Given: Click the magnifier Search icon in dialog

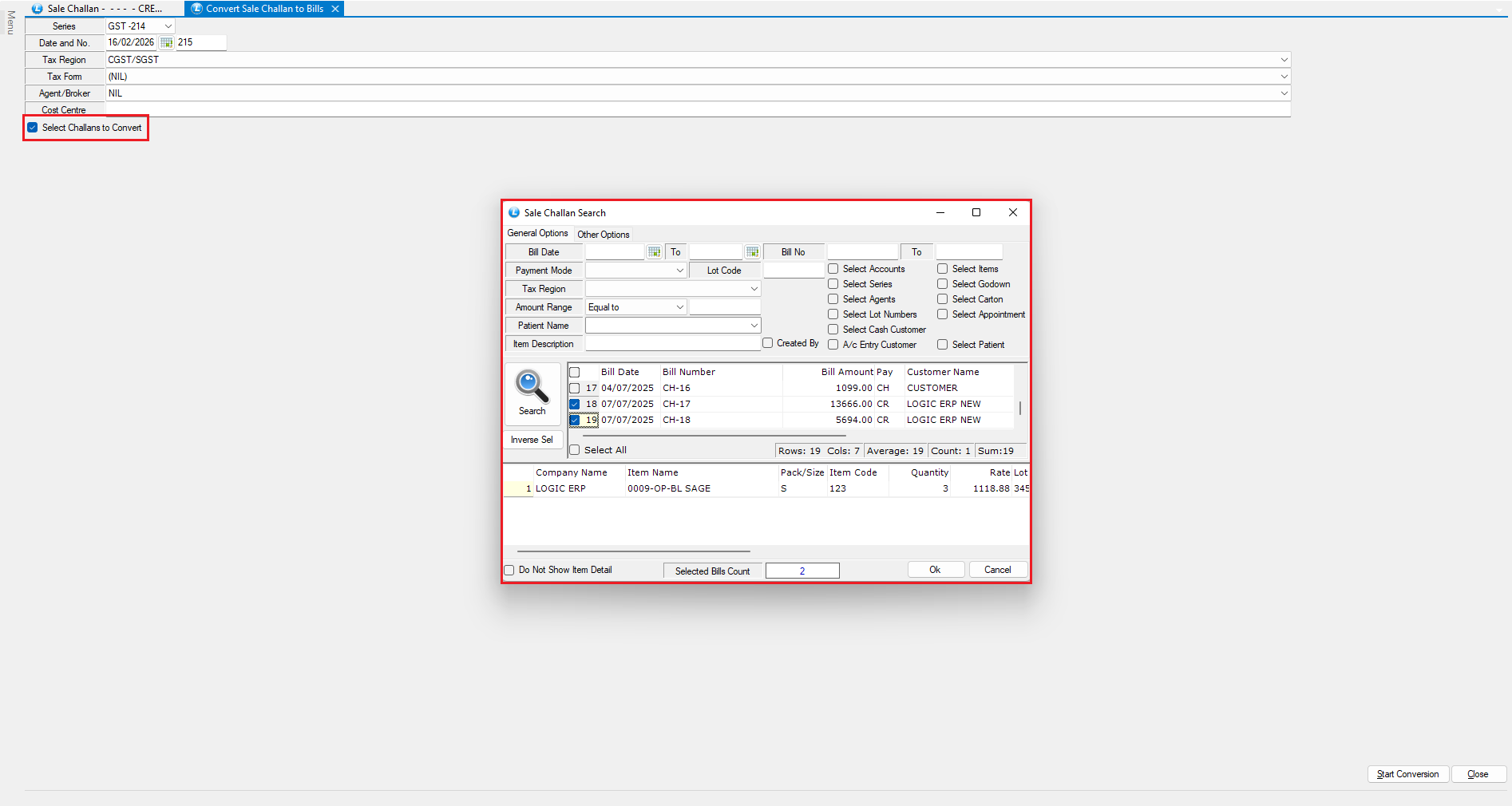Looking at the screenshot, I should [x=532, y=387].
